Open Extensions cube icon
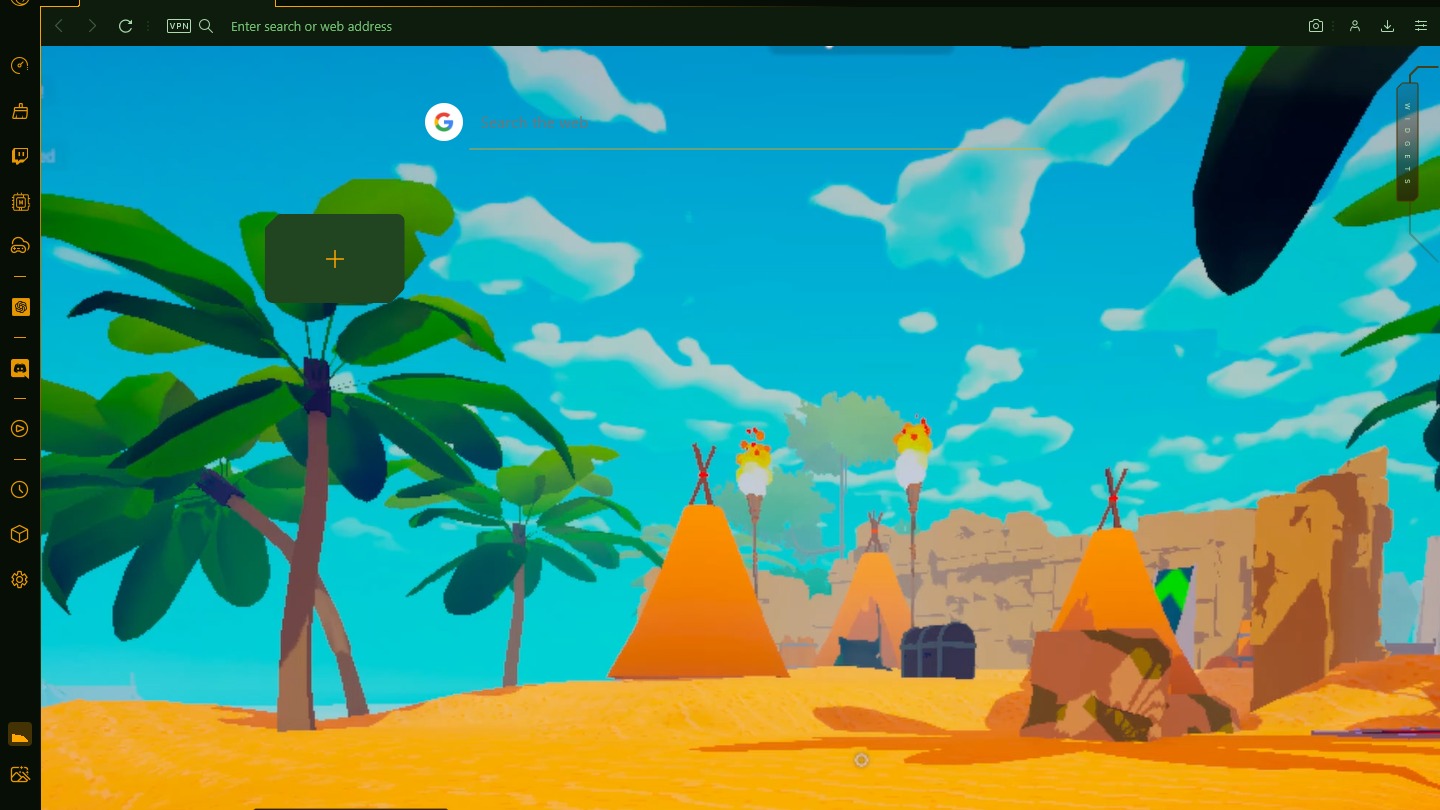Screen dimensions: 1440x810 20,534
